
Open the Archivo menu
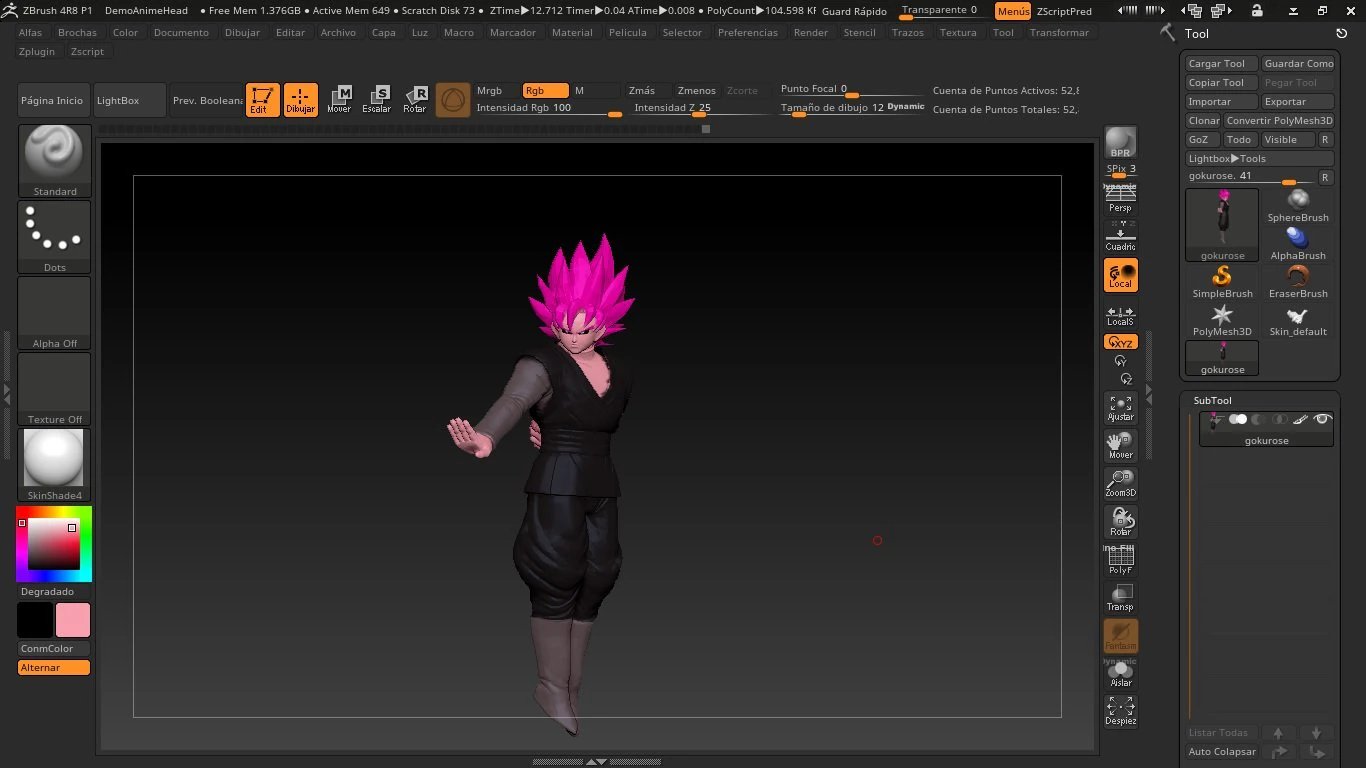tap(338, 32)
